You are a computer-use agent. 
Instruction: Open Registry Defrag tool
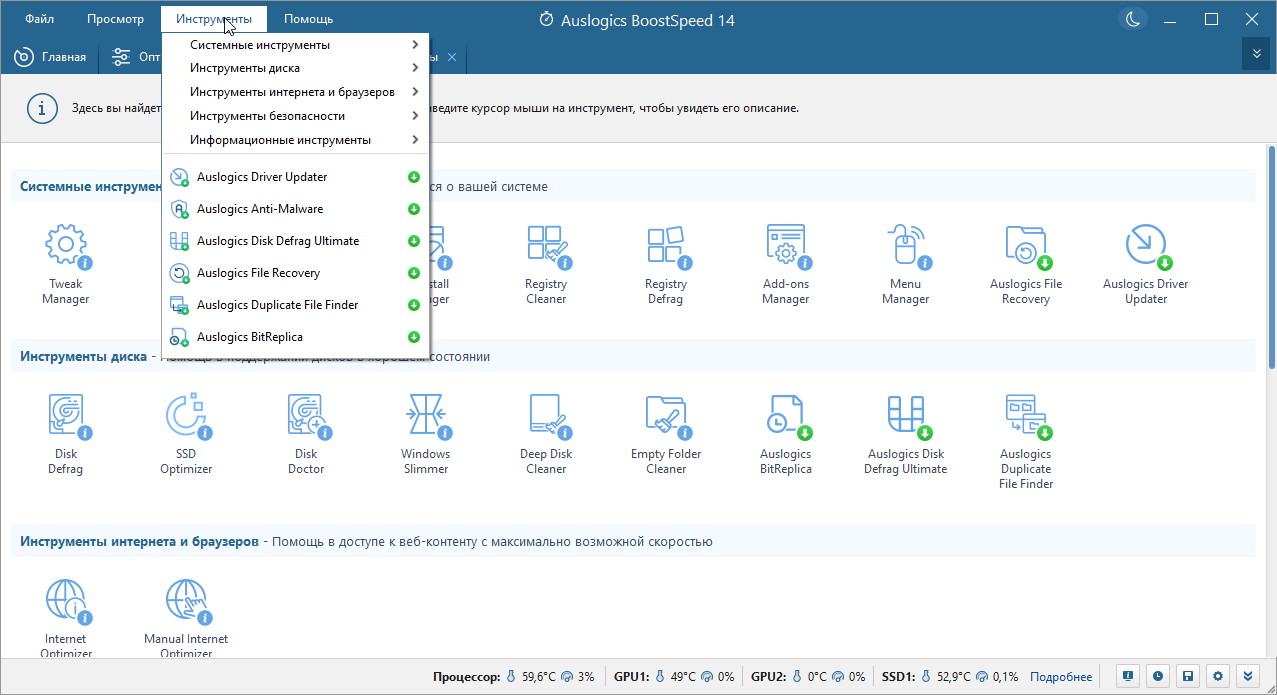coord(666,264)
